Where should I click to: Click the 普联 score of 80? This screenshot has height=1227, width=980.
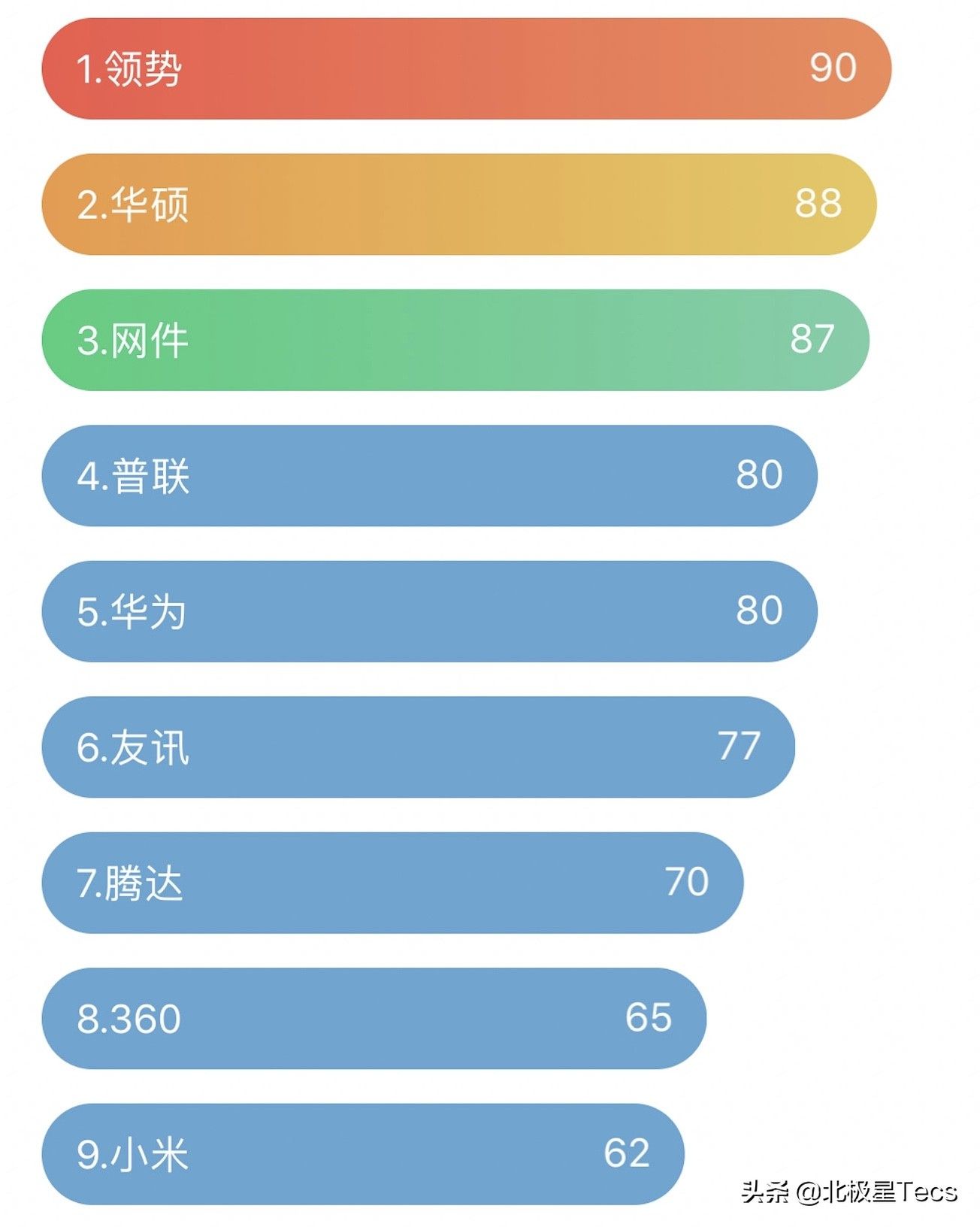759,474
